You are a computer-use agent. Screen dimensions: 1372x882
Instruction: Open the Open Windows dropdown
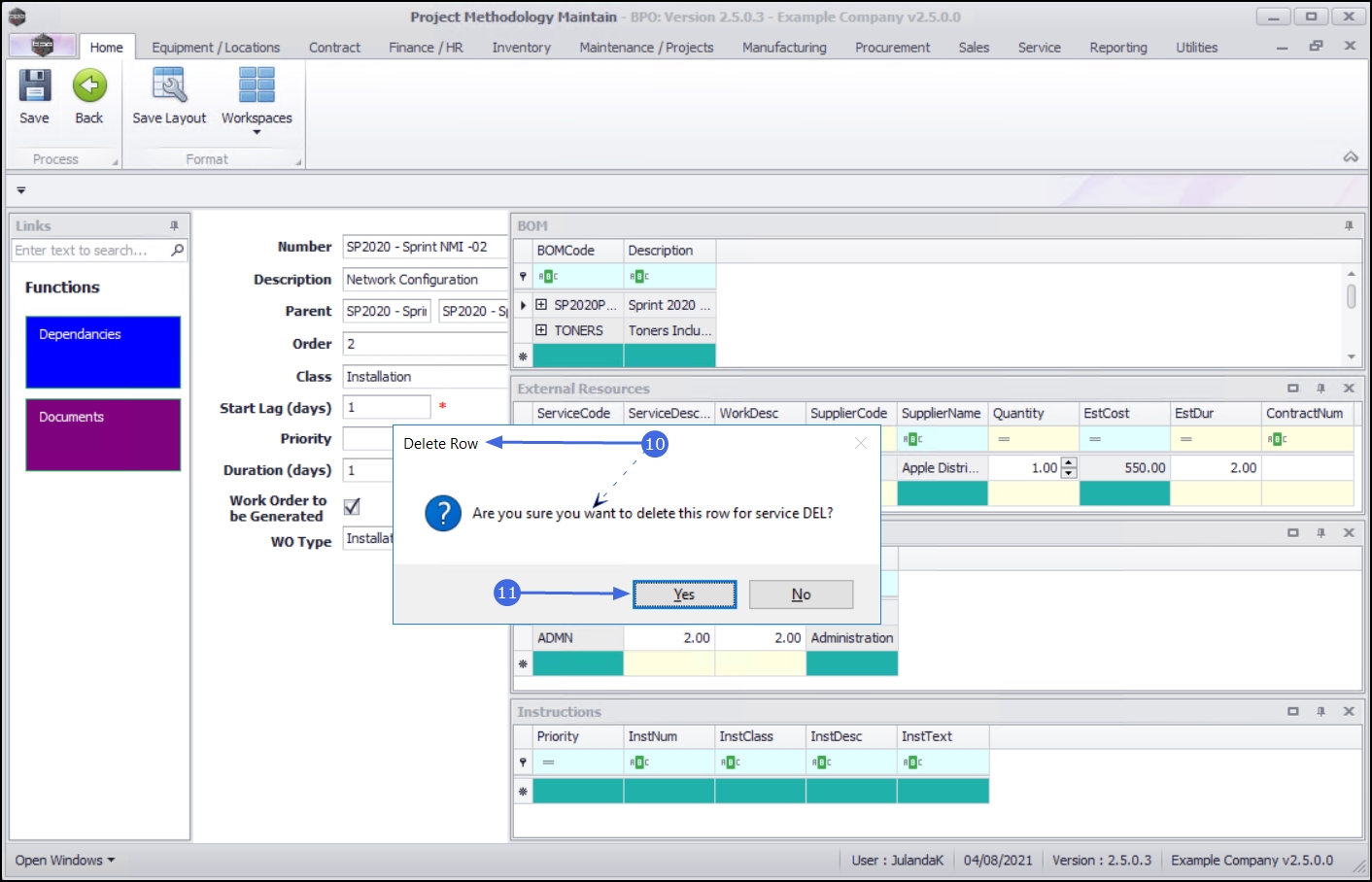(x=64, y=861)
